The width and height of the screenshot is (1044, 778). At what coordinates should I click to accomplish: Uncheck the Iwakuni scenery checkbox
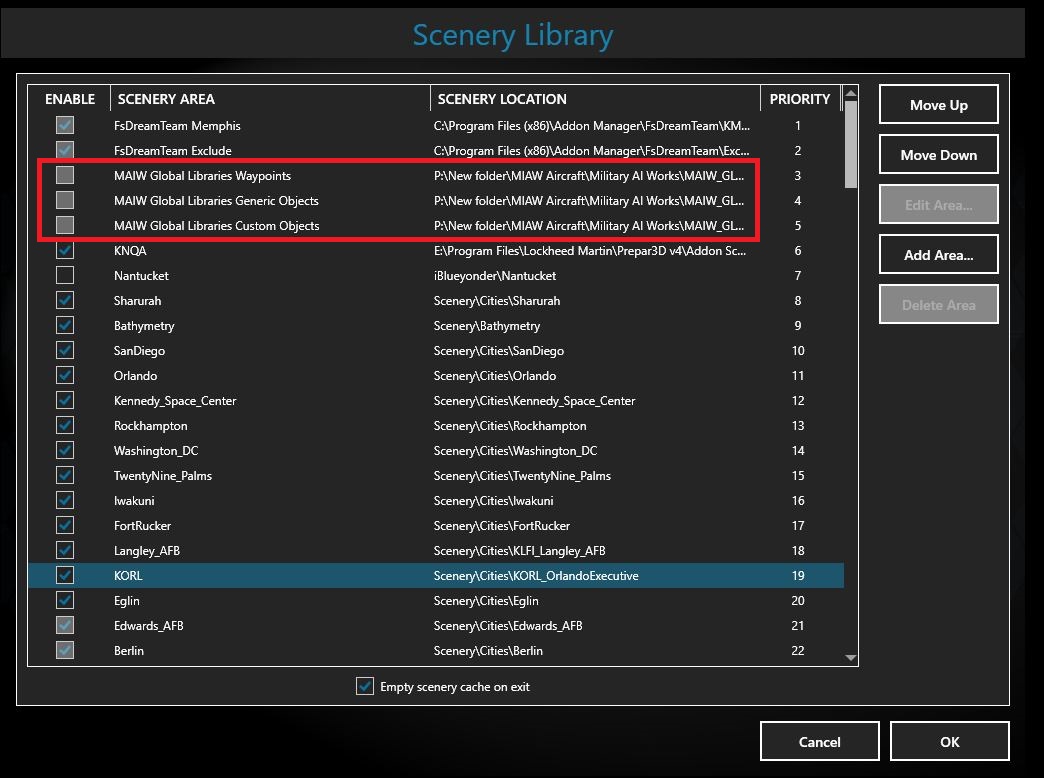65,500
